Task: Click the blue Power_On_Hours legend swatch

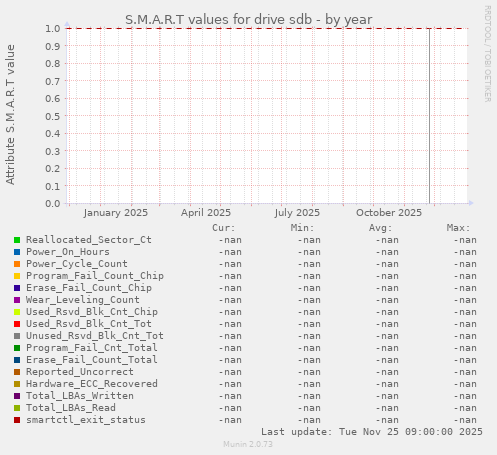Action: [17, 252]
